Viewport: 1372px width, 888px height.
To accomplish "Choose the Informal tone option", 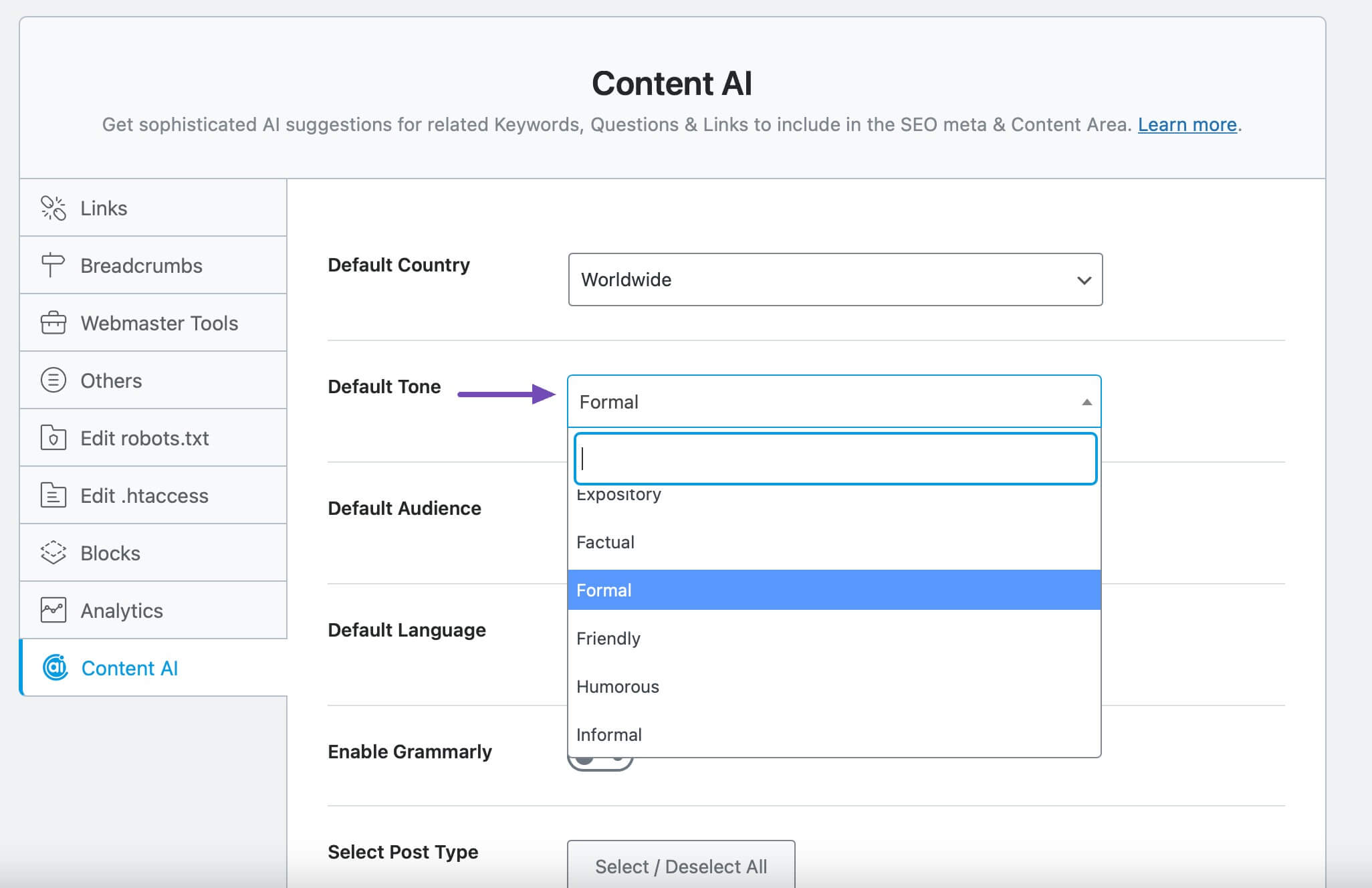I will (x=834, y=735).
